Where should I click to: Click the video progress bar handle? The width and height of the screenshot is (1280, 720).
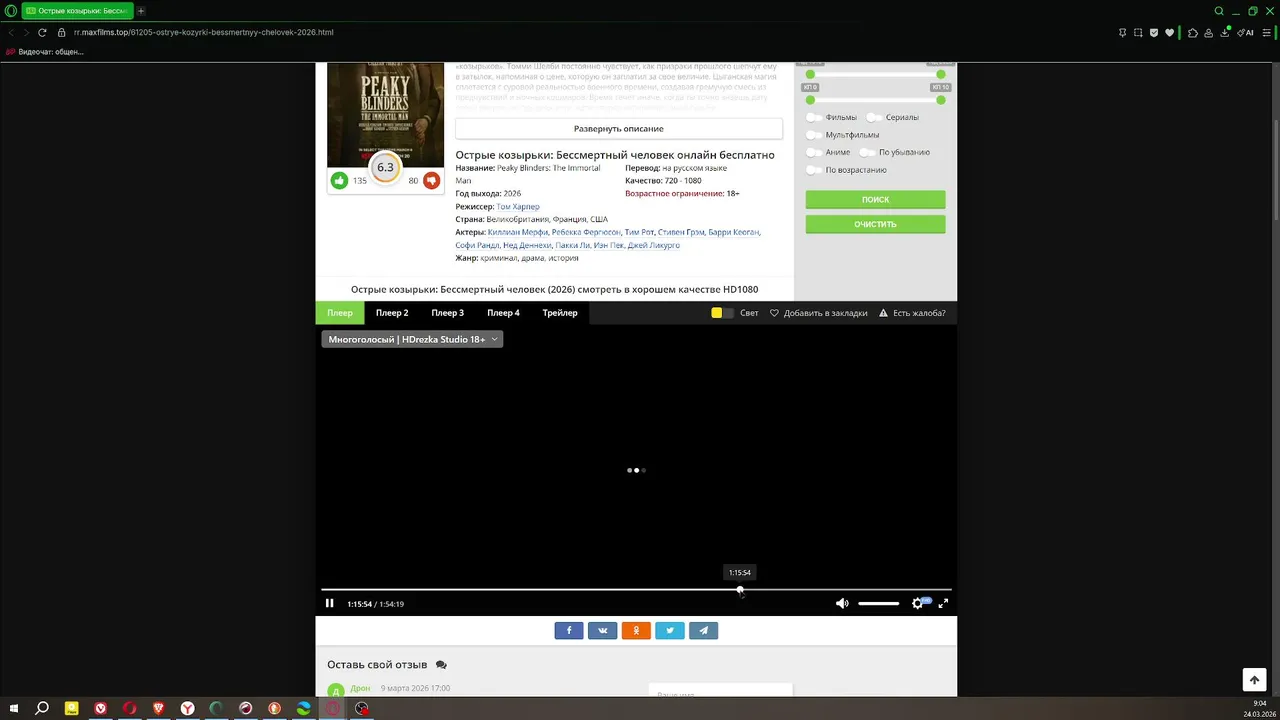[740, 590]
